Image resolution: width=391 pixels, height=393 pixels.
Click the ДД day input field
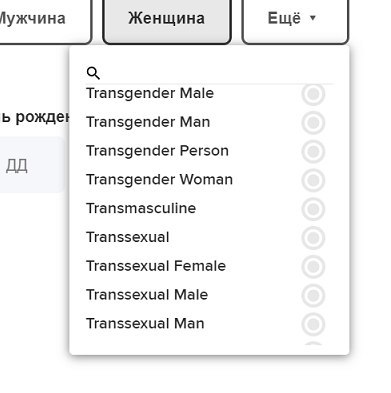pos(32,165)
